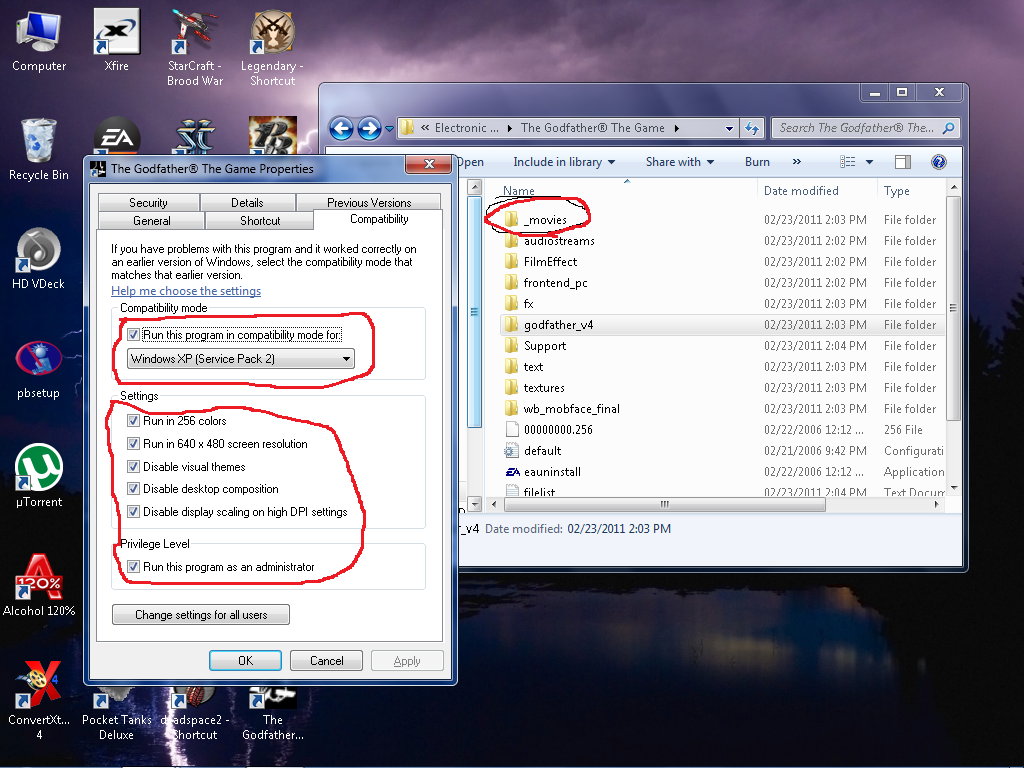Click Burn in Explorer toolbar

757,162
